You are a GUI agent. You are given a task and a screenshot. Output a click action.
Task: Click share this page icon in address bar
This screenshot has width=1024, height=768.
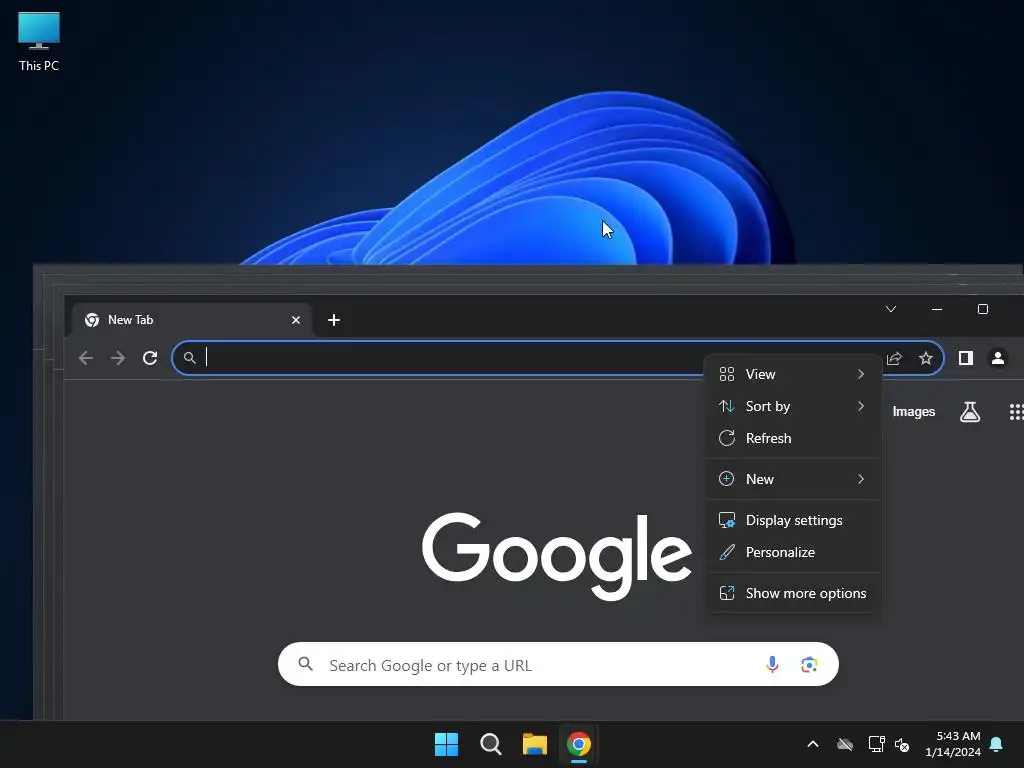point(894,358)
